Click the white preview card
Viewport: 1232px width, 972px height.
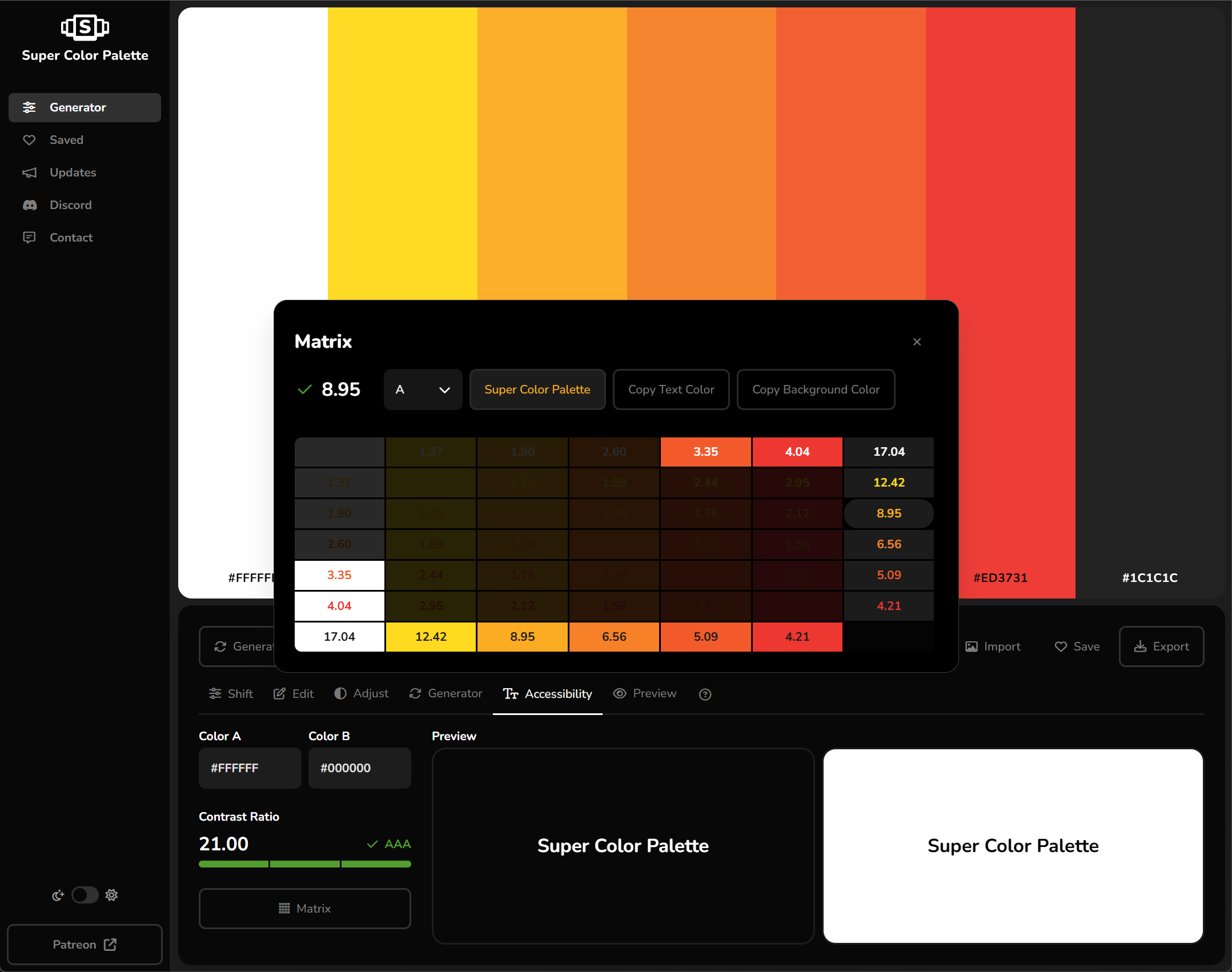coord(1013,846)
